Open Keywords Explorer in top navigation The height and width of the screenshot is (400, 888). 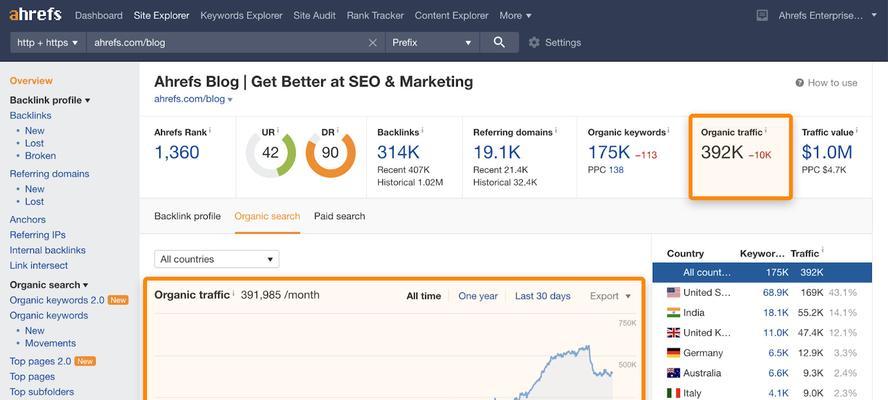[241, 15]
